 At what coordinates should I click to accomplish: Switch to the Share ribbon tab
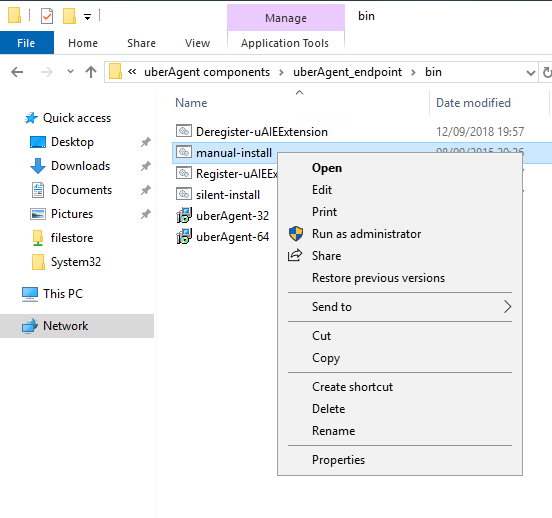[x=142, y=43]
